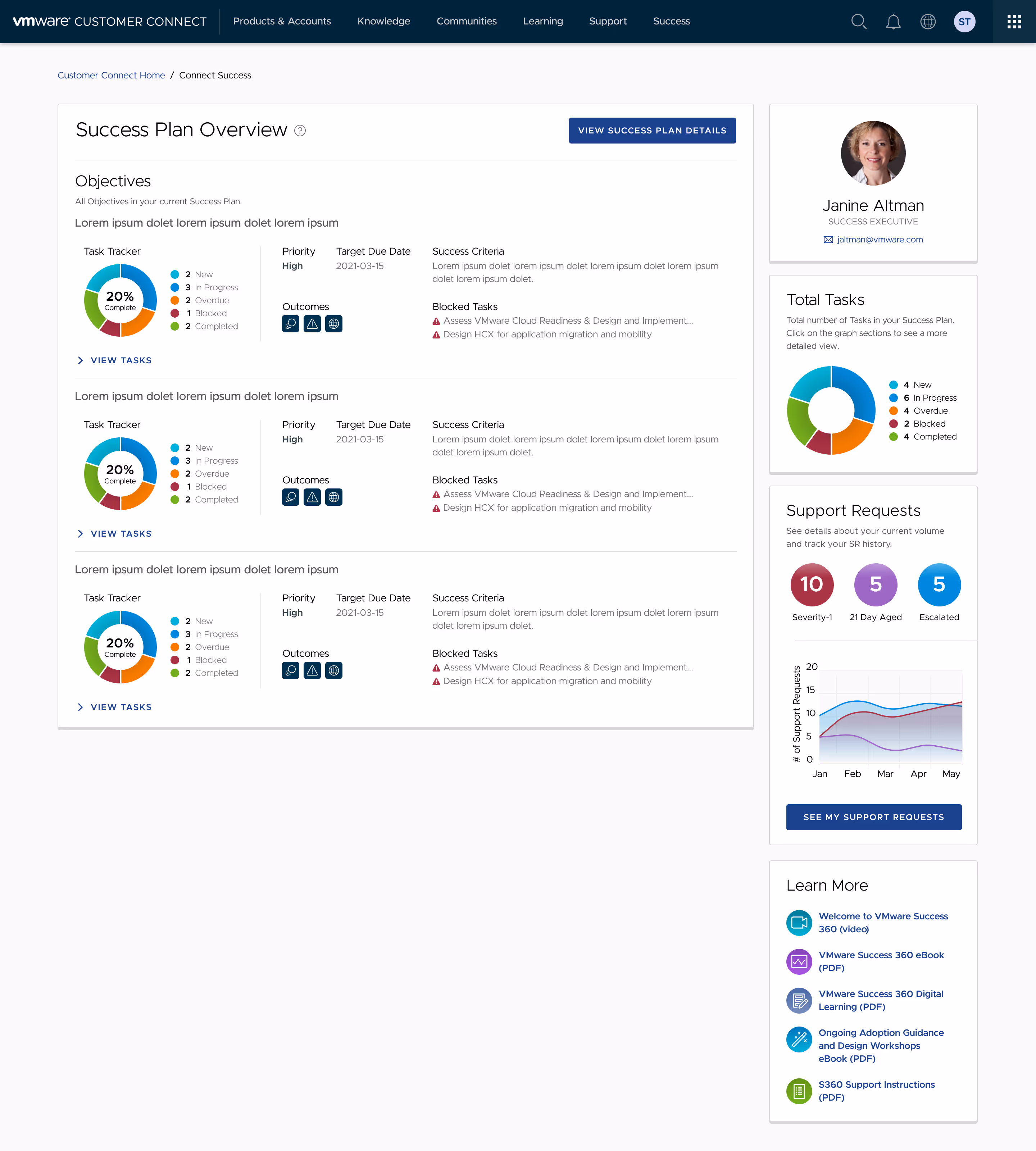Click the first objective's warning outcome icon
The height and width of the screenshot is (1151, 1036).
tap(312, 324)
